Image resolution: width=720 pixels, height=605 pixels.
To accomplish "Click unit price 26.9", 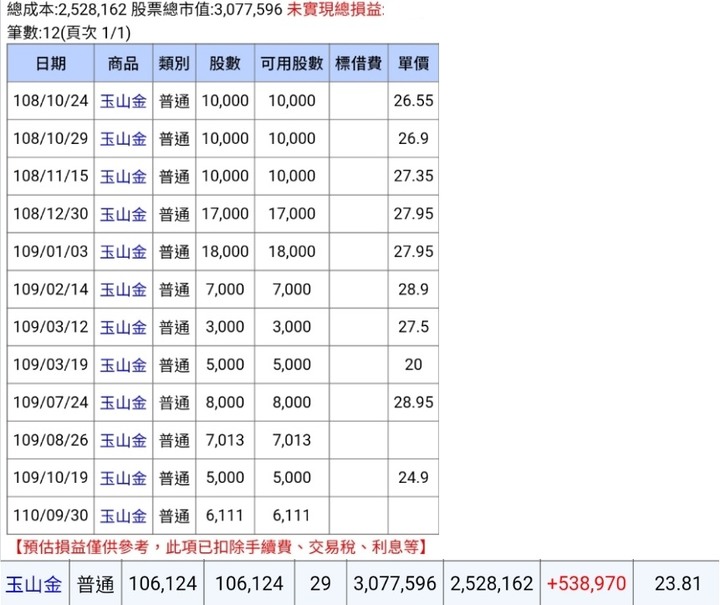I will (413, 138).
